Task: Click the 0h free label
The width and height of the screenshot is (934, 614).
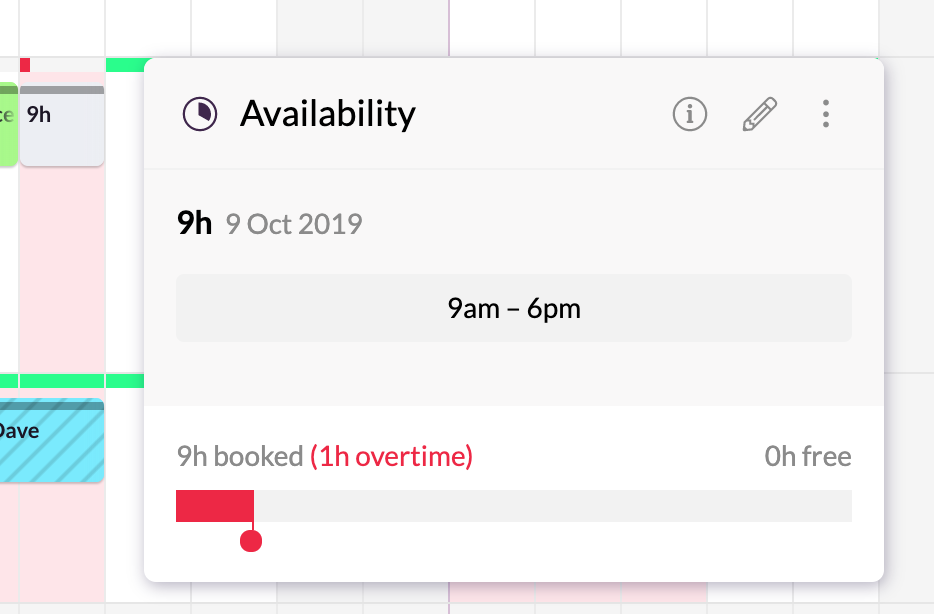Action: pyautogui.click(x=808, y=457)
